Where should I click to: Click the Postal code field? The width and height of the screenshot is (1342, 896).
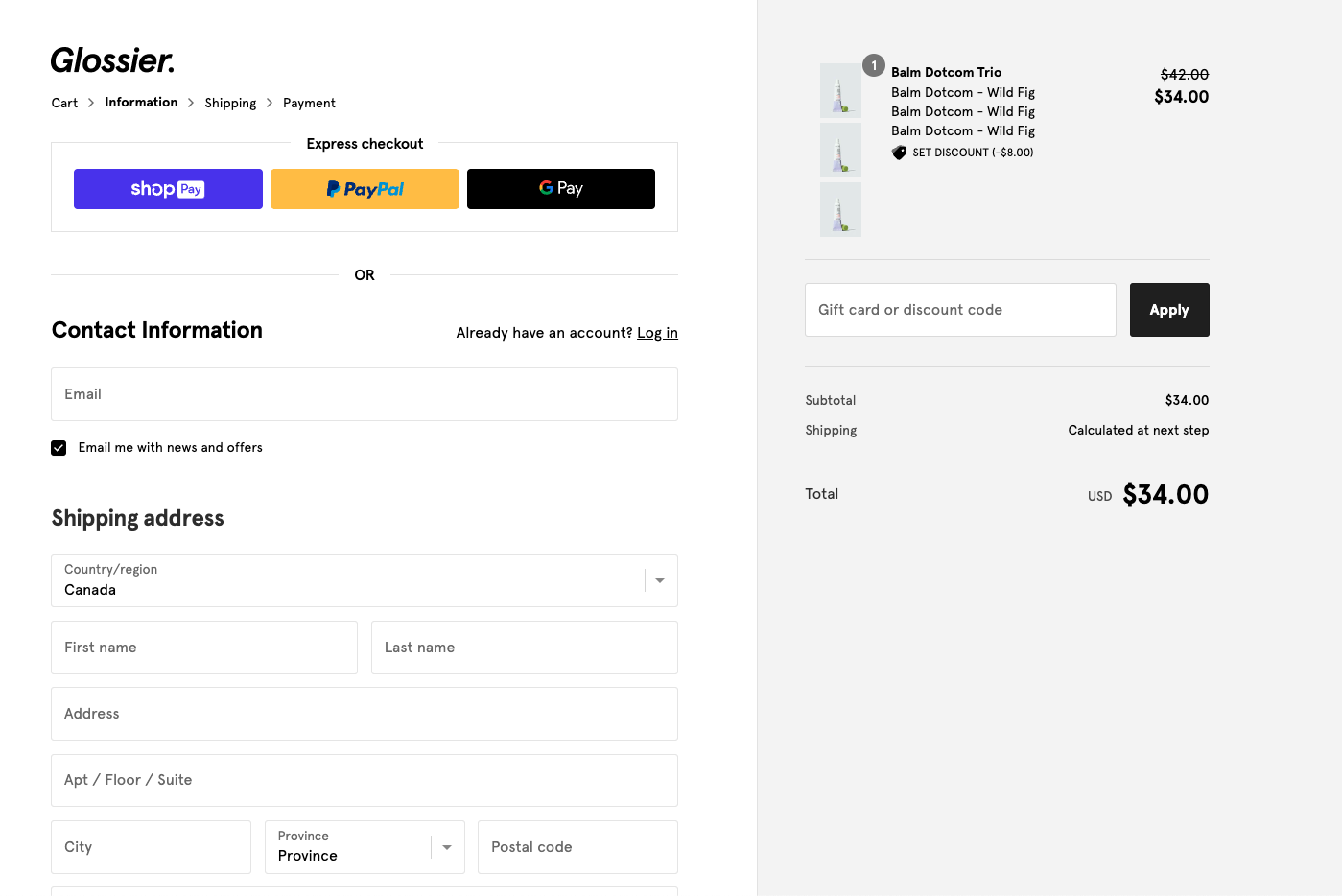577,847
